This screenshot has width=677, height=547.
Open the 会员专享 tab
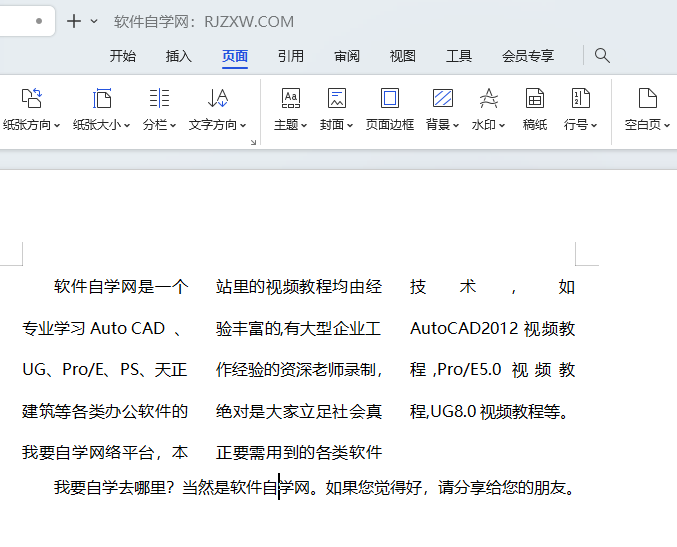point(528,56)
